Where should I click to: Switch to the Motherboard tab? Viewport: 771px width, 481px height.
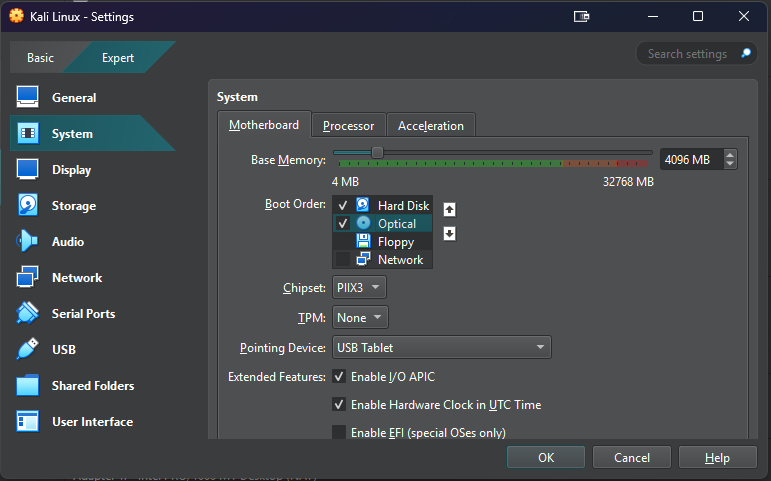264,125
